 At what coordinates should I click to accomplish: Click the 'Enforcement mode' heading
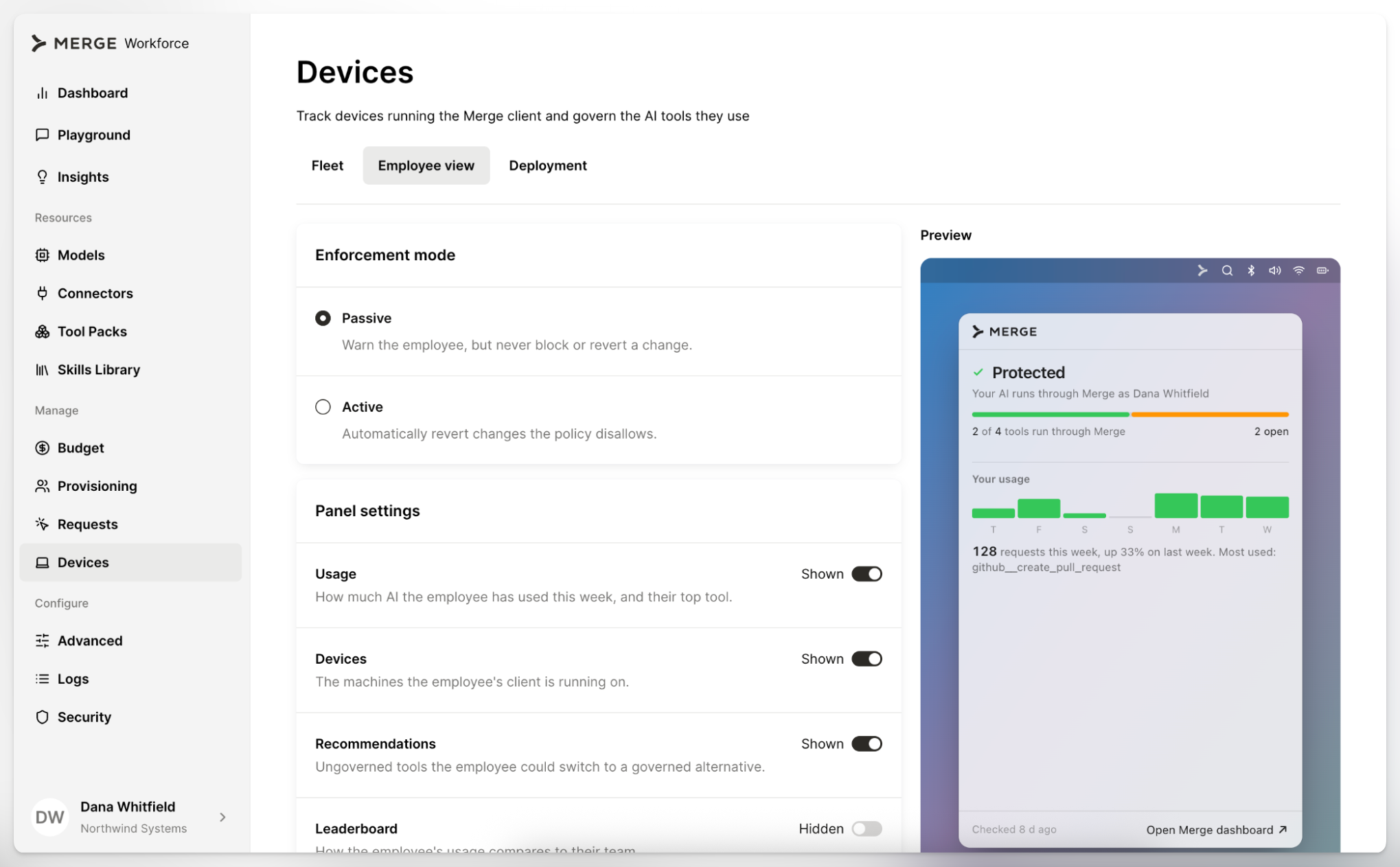click(x=385, y=255)
